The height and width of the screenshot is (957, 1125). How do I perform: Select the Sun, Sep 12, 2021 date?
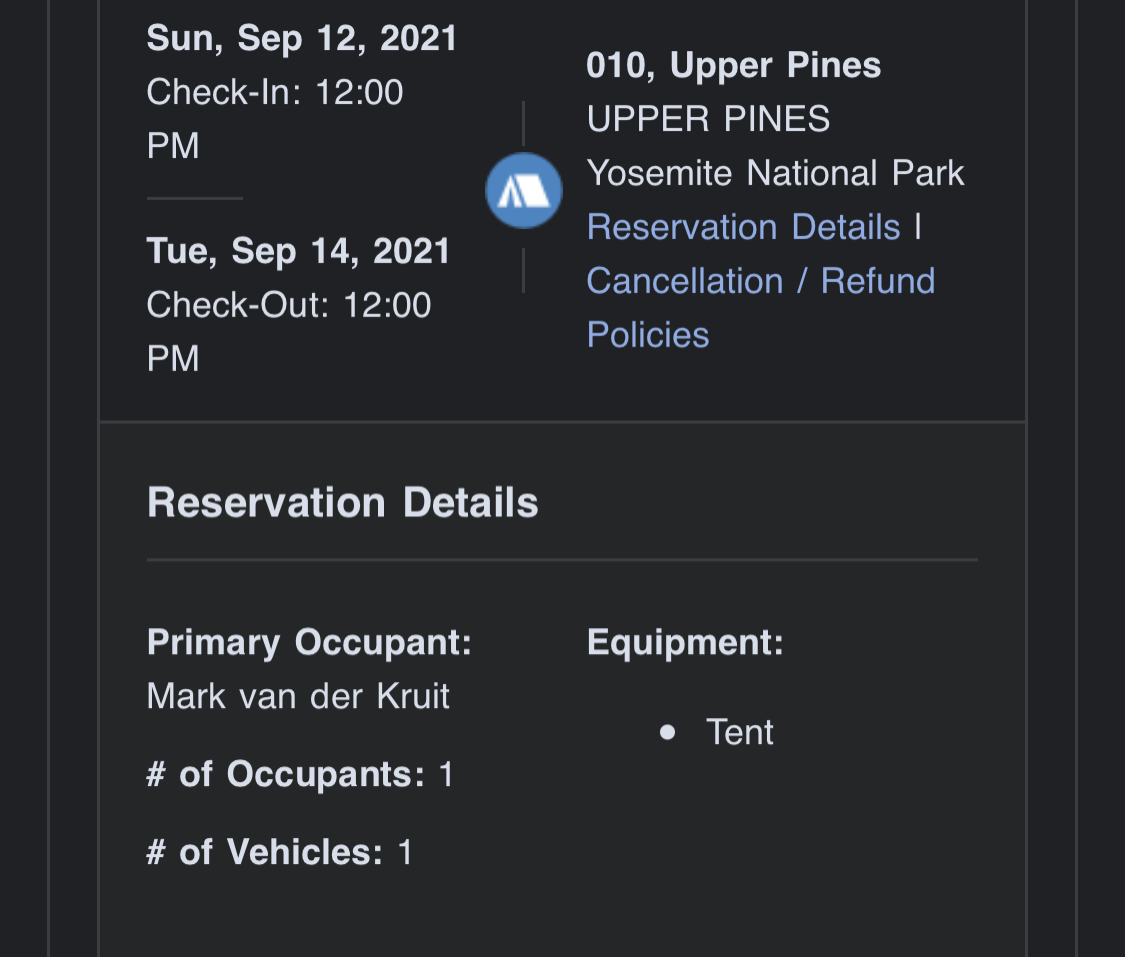302,38
